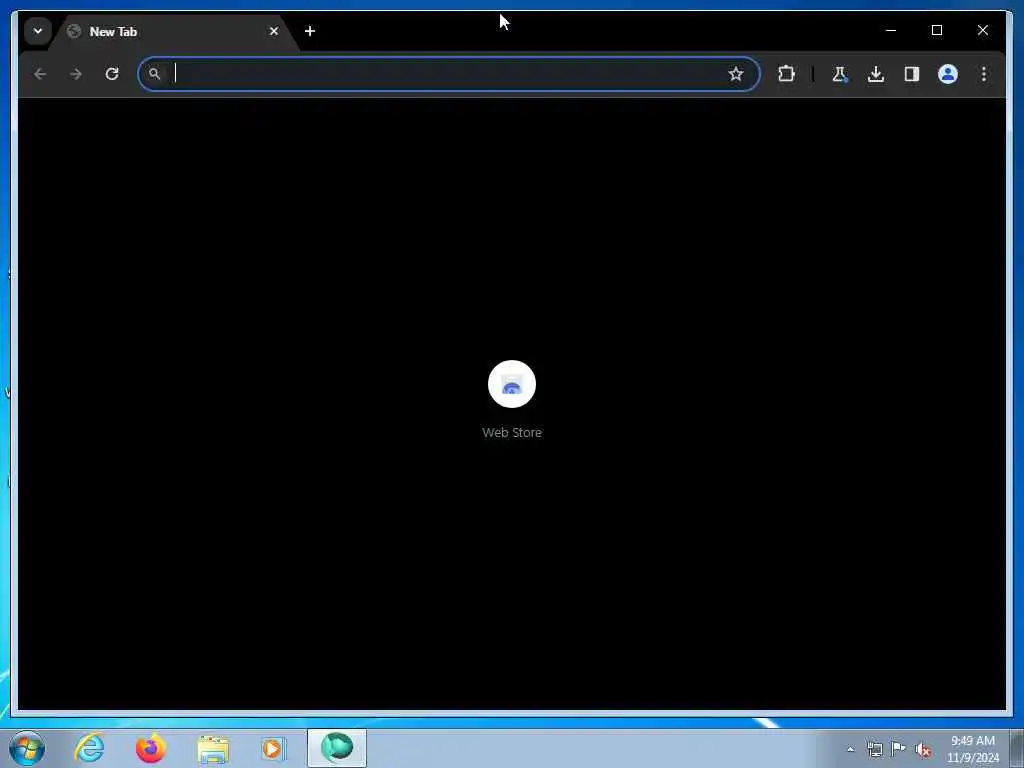The image size is (1024, 768).
Task: Open a new tab with plus button
Action: [310, 31]
